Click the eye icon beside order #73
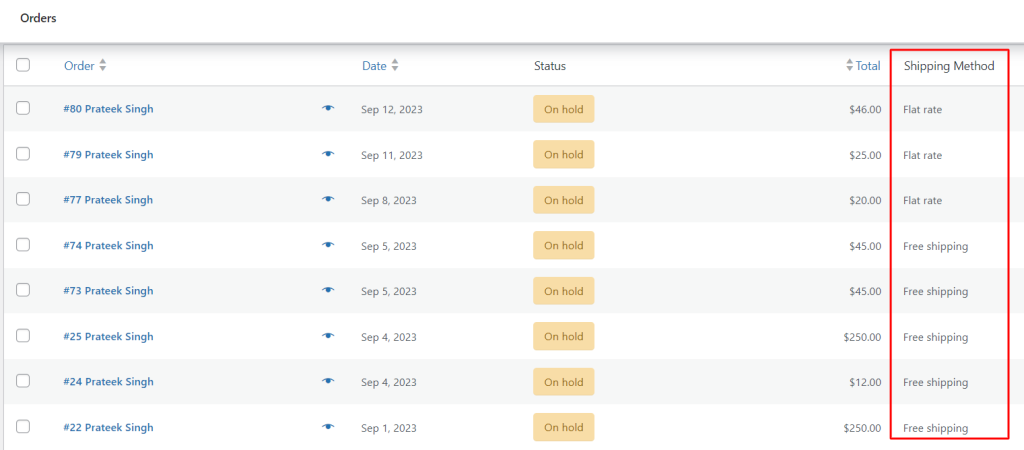The width and height of the screenshot is (1024, 450). 328,290
